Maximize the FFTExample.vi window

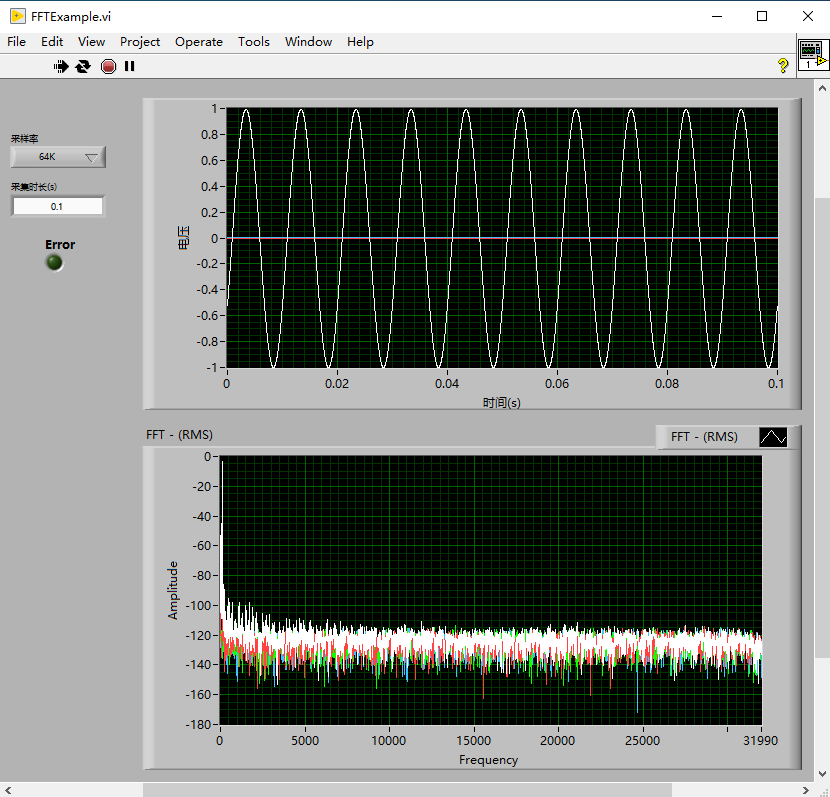[762, 16]
